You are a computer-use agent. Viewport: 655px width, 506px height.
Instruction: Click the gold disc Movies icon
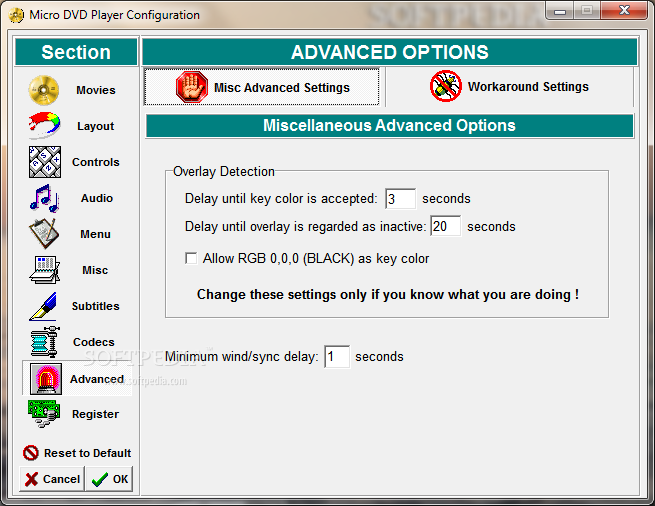[x=44, y=90]
